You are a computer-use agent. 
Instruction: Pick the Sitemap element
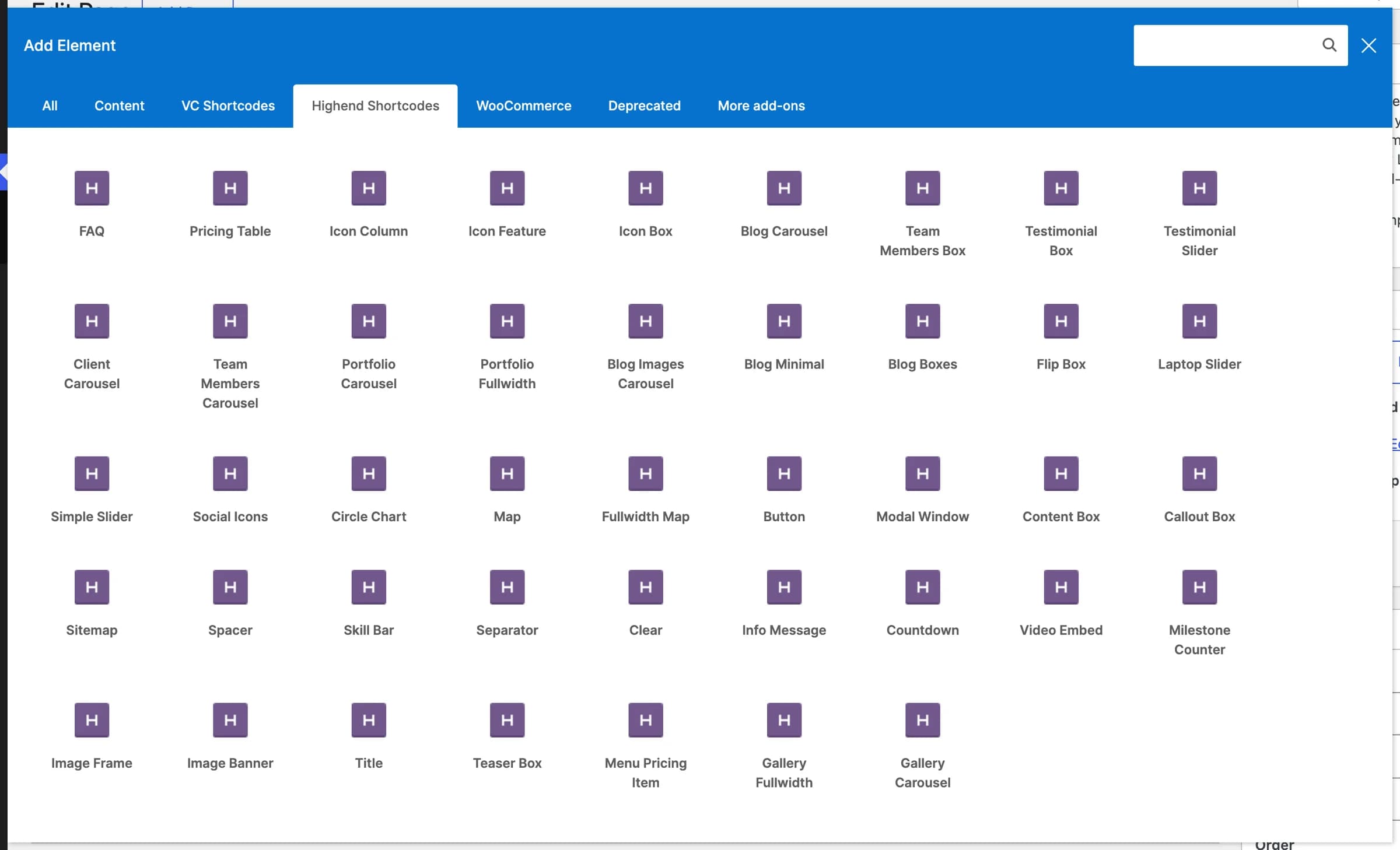click(x=92, y=603)
